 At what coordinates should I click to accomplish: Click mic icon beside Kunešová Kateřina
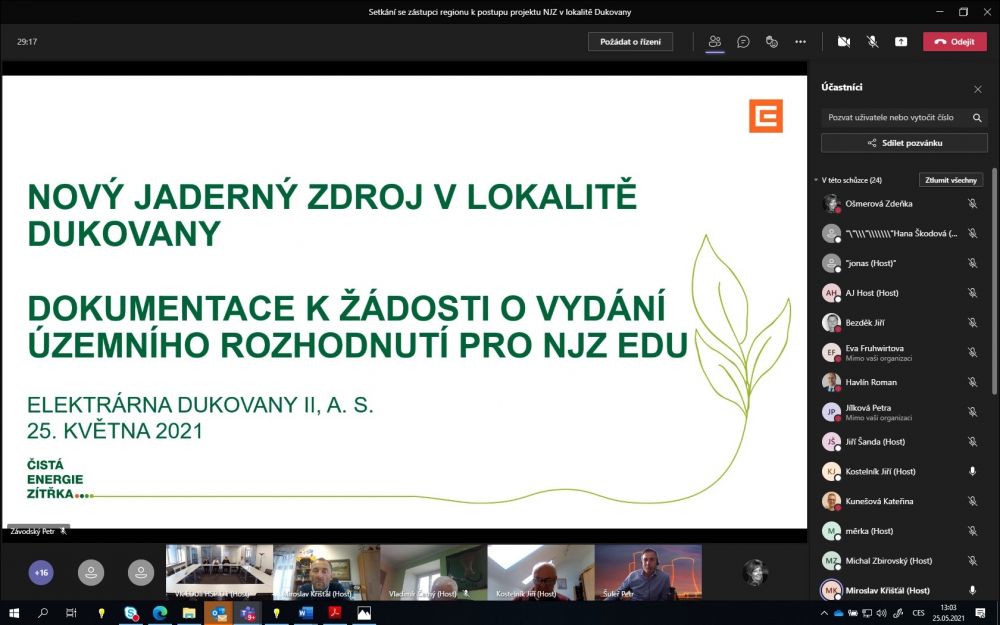[x=973, y=501]
